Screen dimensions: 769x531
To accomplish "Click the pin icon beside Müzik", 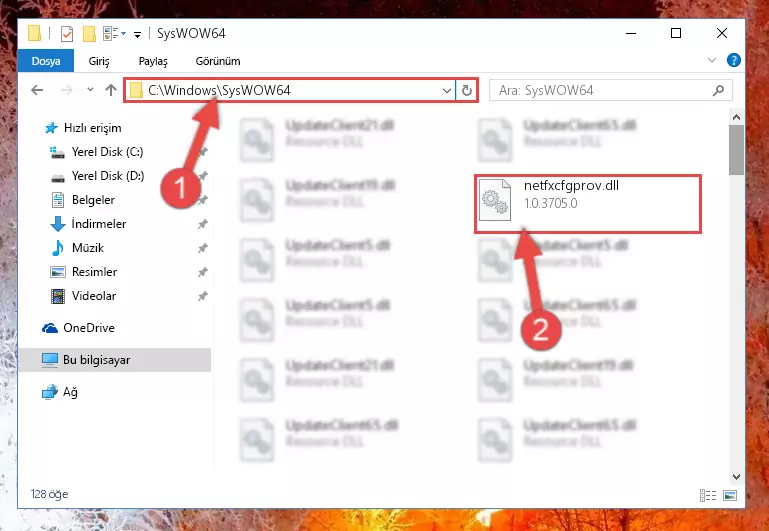I will click(203, 248).
